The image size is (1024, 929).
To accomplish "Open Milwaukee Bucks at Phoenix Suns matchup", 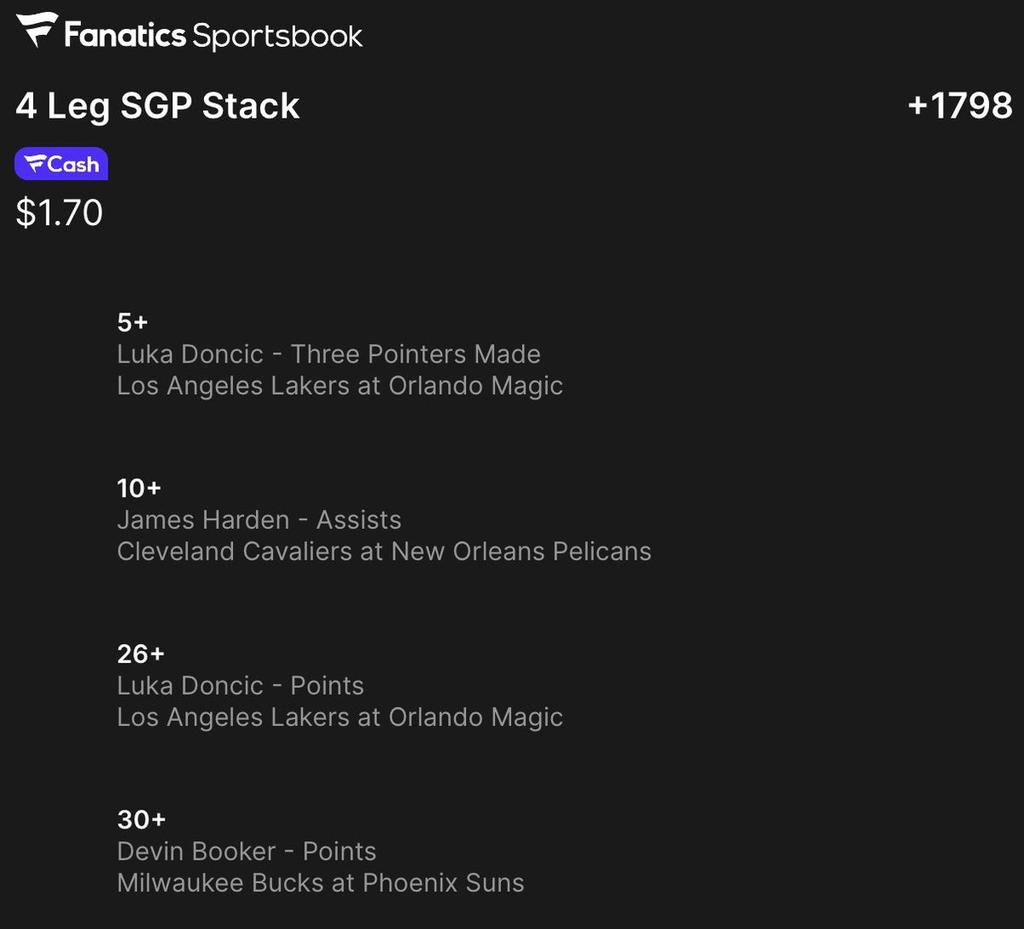I will pos(320,883).
